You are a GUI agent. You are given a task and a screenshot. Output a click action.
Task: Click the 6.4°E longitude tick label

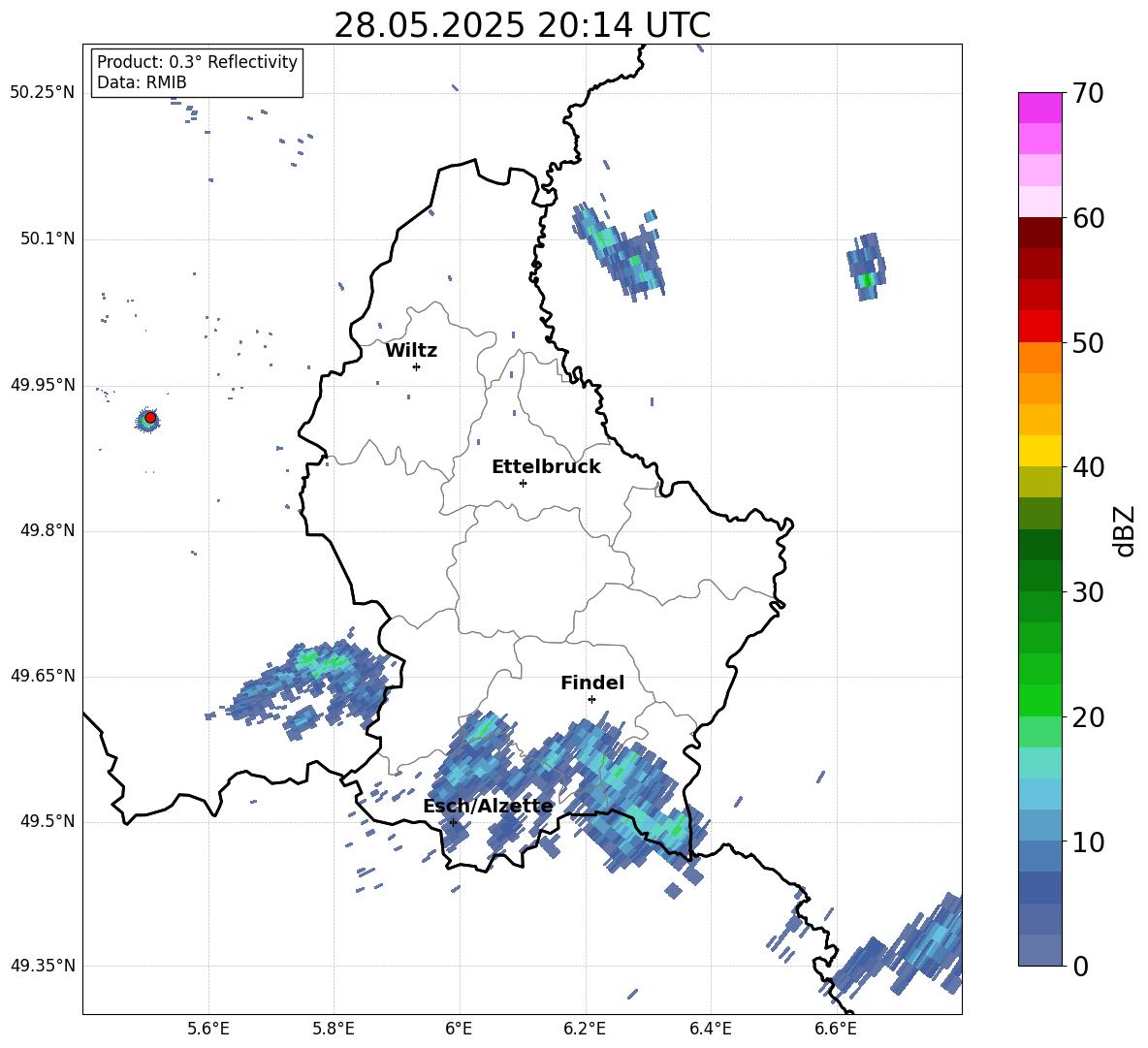click(x=710, y=1029)
